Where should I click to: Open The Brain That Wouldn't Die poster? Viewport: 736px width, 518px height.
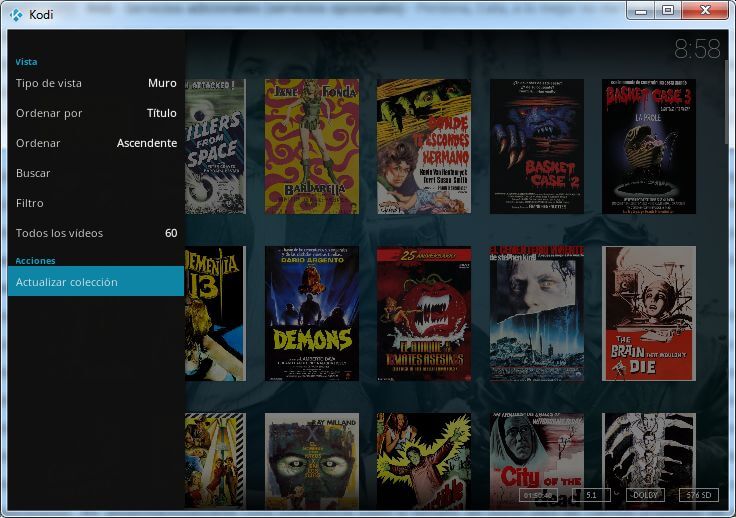click(649, 313)
